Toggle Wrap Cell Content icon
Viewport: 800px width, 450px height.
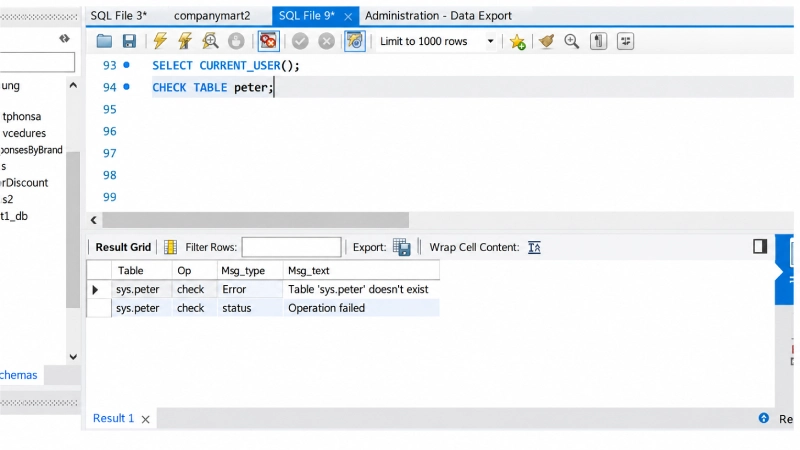(534, 247)
